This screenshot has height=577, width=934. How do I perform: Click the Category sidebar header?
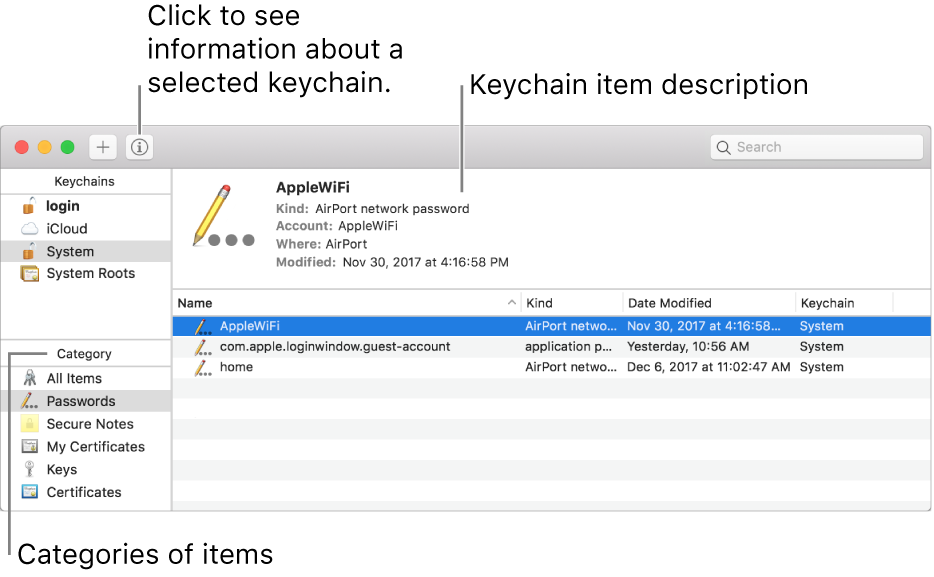pos(84,354)
